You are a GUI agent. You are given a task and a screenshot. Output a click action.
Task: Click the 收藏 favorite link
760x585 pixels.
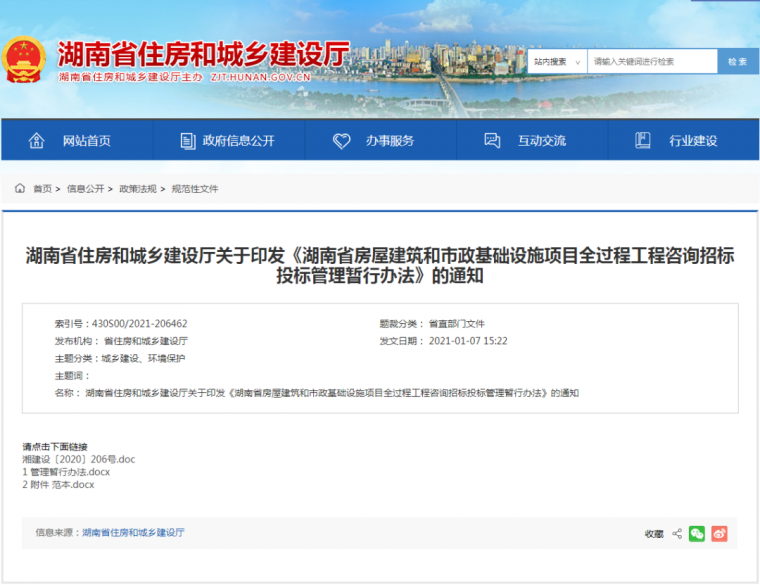pyautogui.click(x=654, y=534)
